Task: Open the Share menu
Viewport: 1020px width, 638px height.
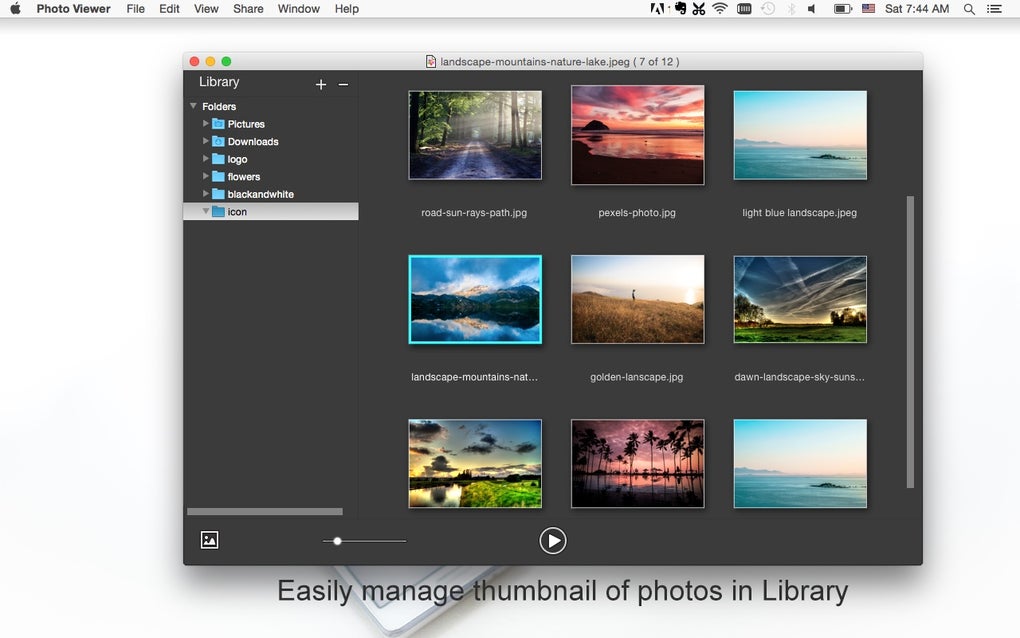Action: tap(248, 9)
